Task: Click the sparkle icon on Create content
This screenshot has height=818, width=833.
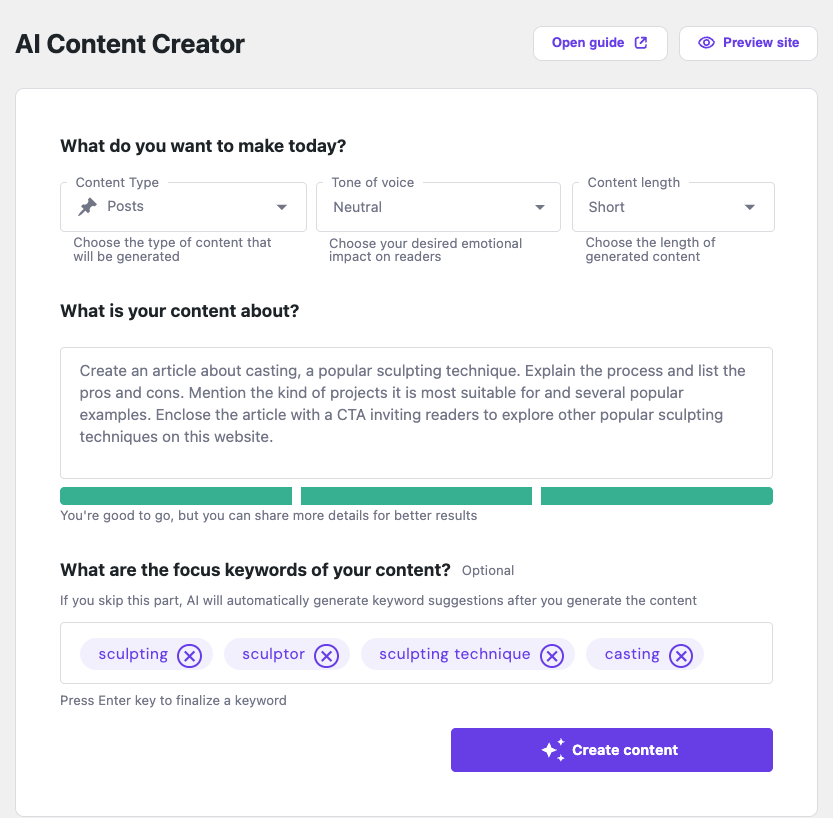Action: 553,750
